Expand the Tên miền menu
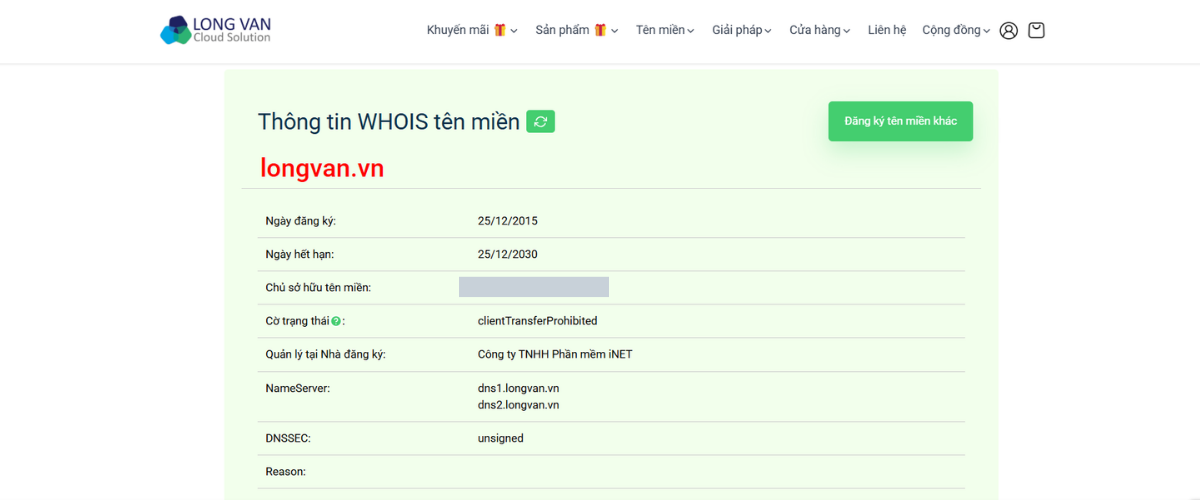The height and width of the screenshot is (500, 1200). pyautogui.click(x=666, y=30)
